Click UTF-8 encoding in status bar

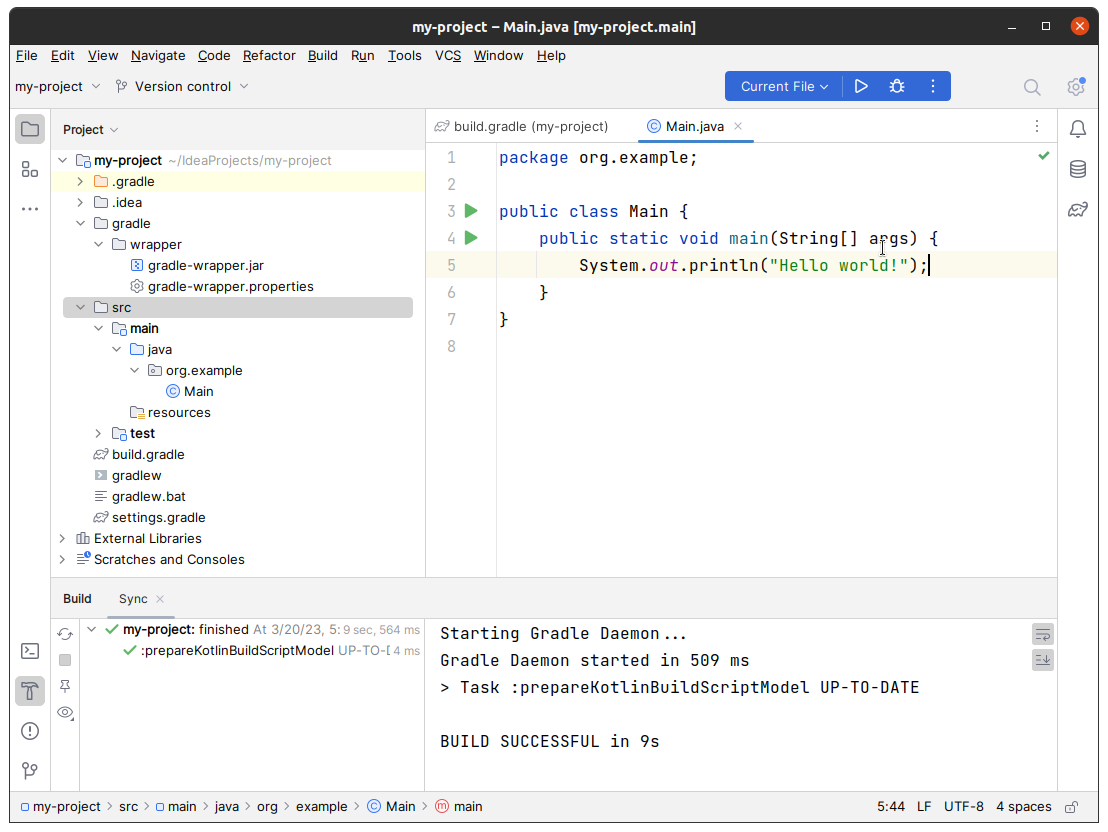pos(963,807)
